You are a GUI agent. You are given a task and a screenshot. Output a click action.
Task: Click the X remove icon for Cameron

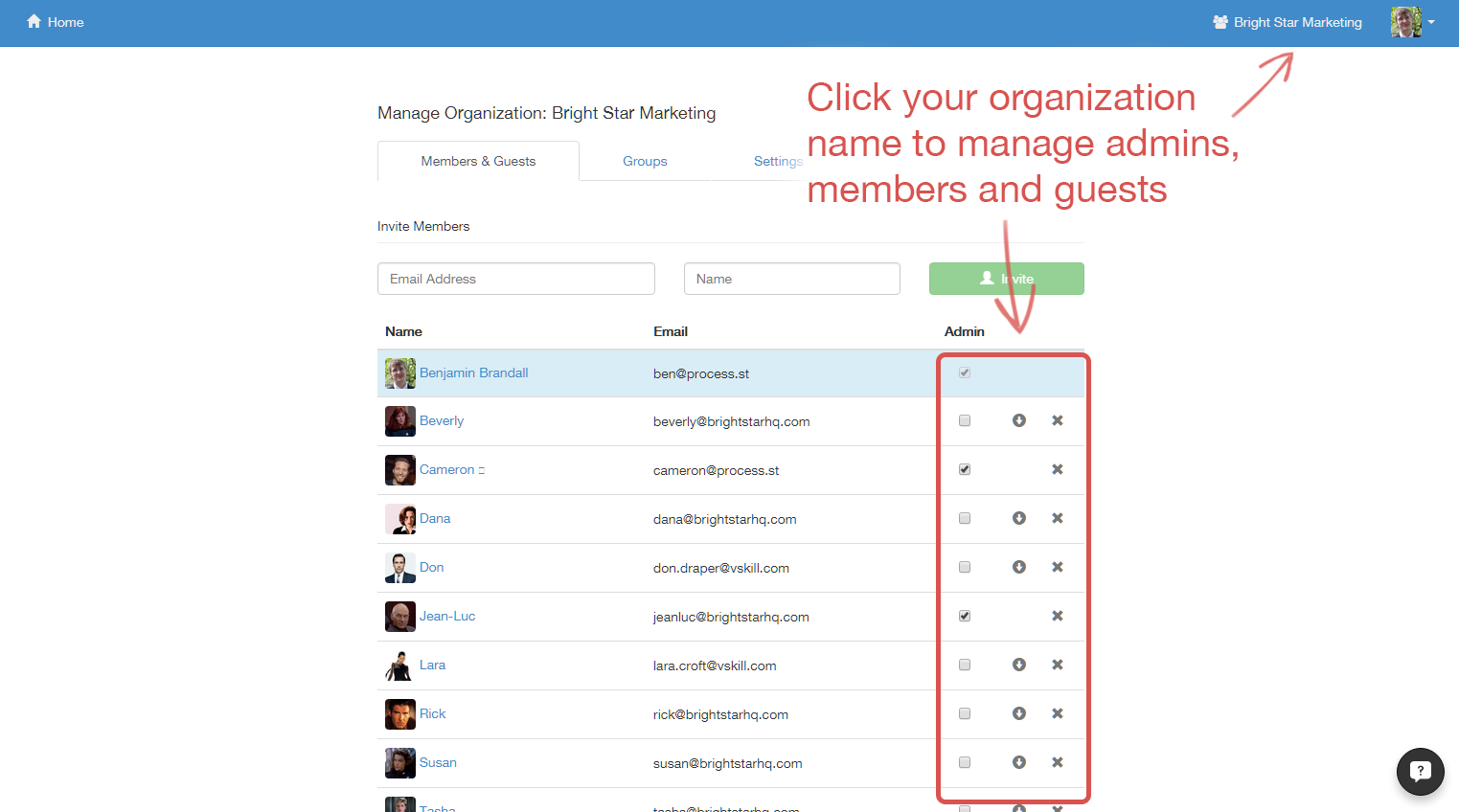click(x=1058, y=469)
